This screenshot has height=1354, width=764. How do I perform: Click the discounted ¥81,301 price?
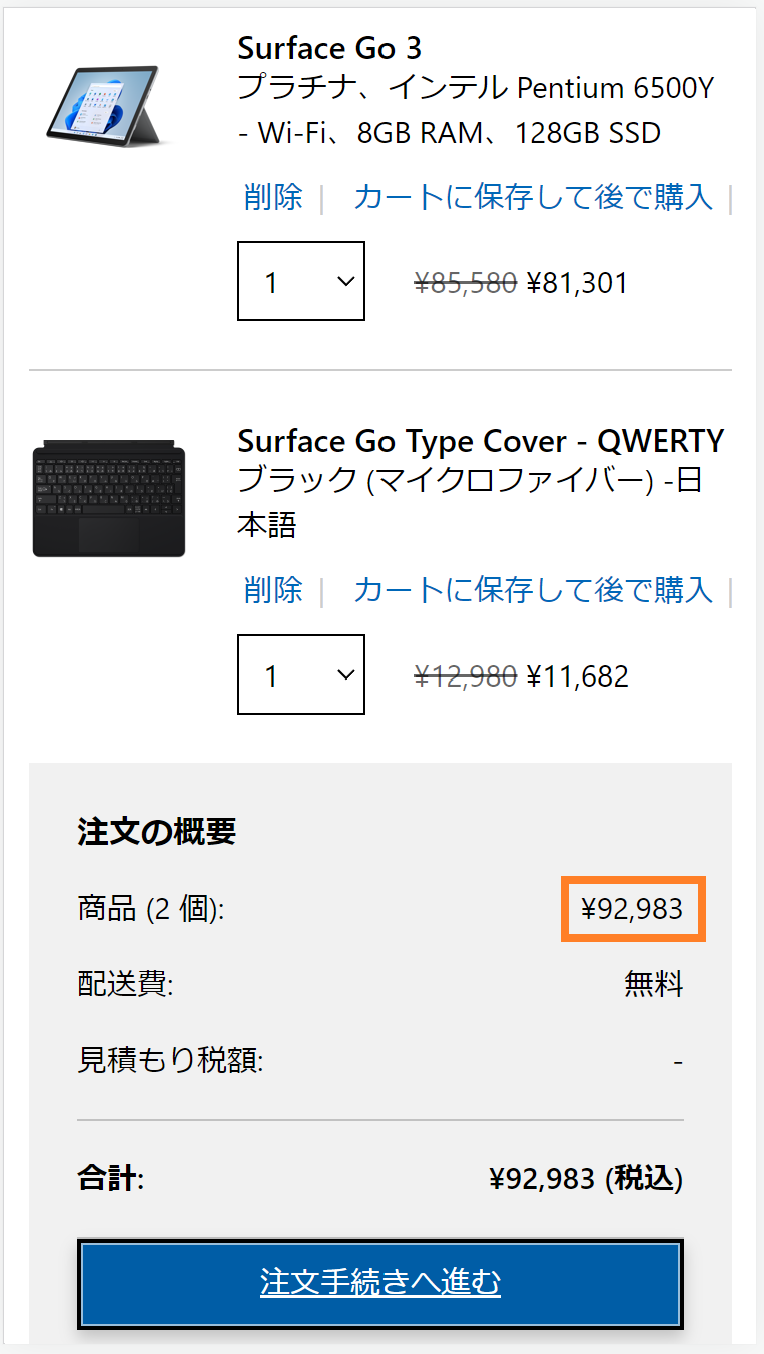point(577,283)
